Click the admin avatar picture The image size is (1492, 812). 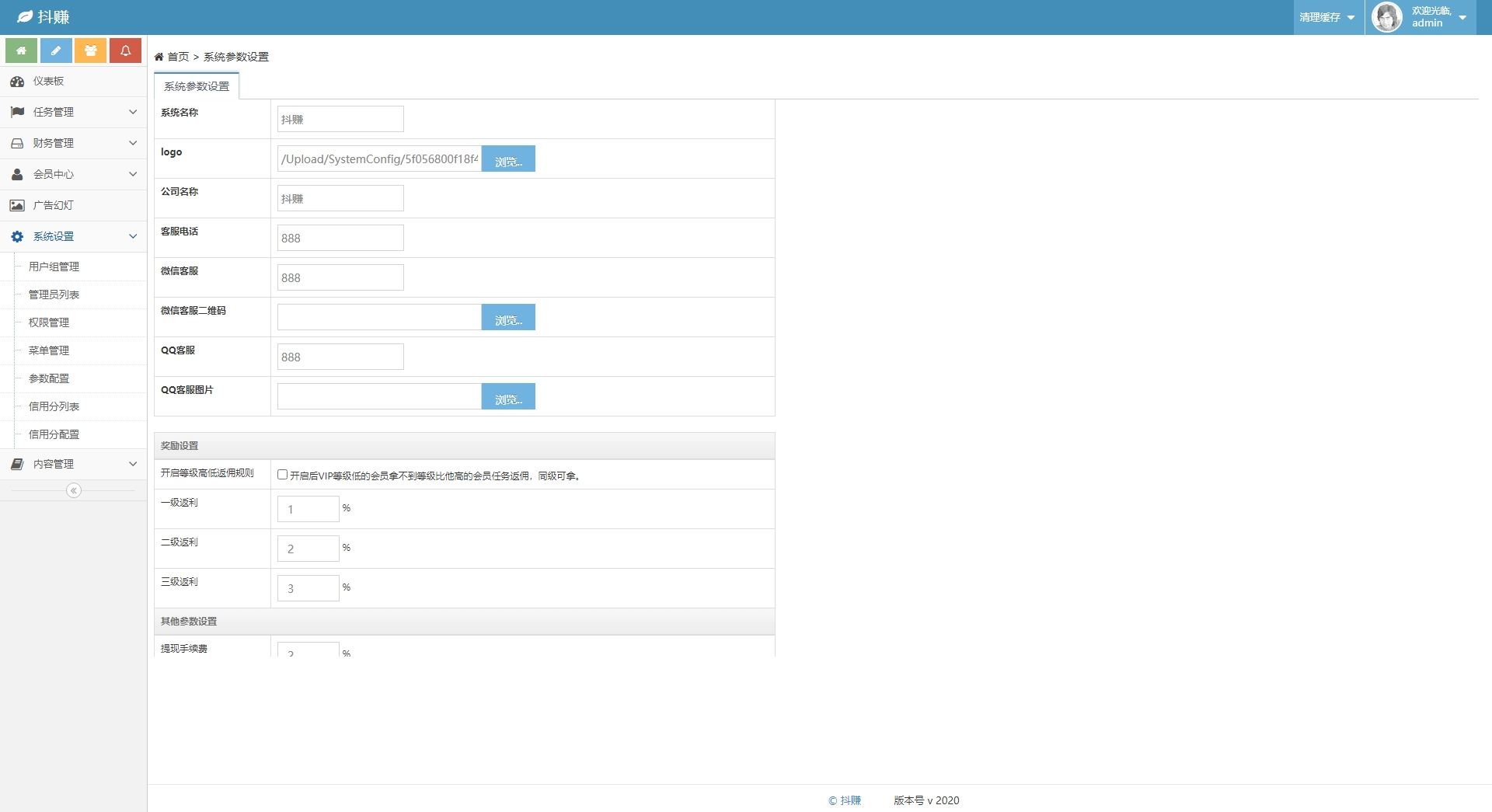click(1386, 17)
